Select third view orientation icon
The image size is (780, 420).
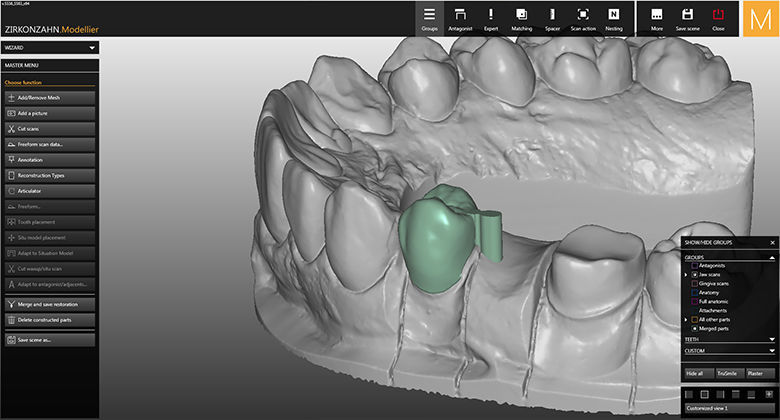coord(720,395)
